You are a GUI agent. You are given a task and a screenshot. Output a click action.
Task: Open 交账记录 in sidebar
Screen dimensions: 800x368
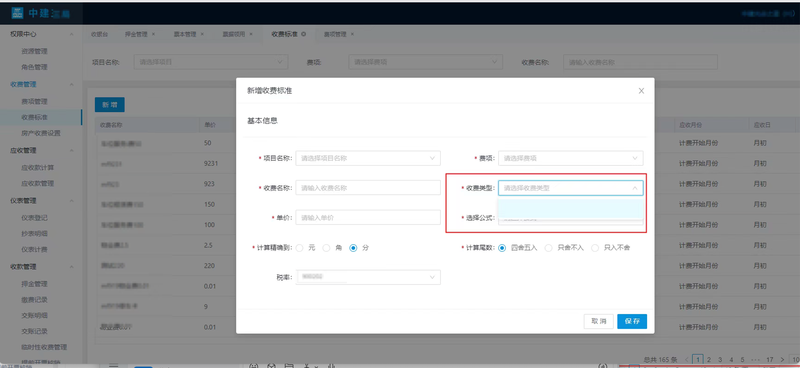[34, 331]
